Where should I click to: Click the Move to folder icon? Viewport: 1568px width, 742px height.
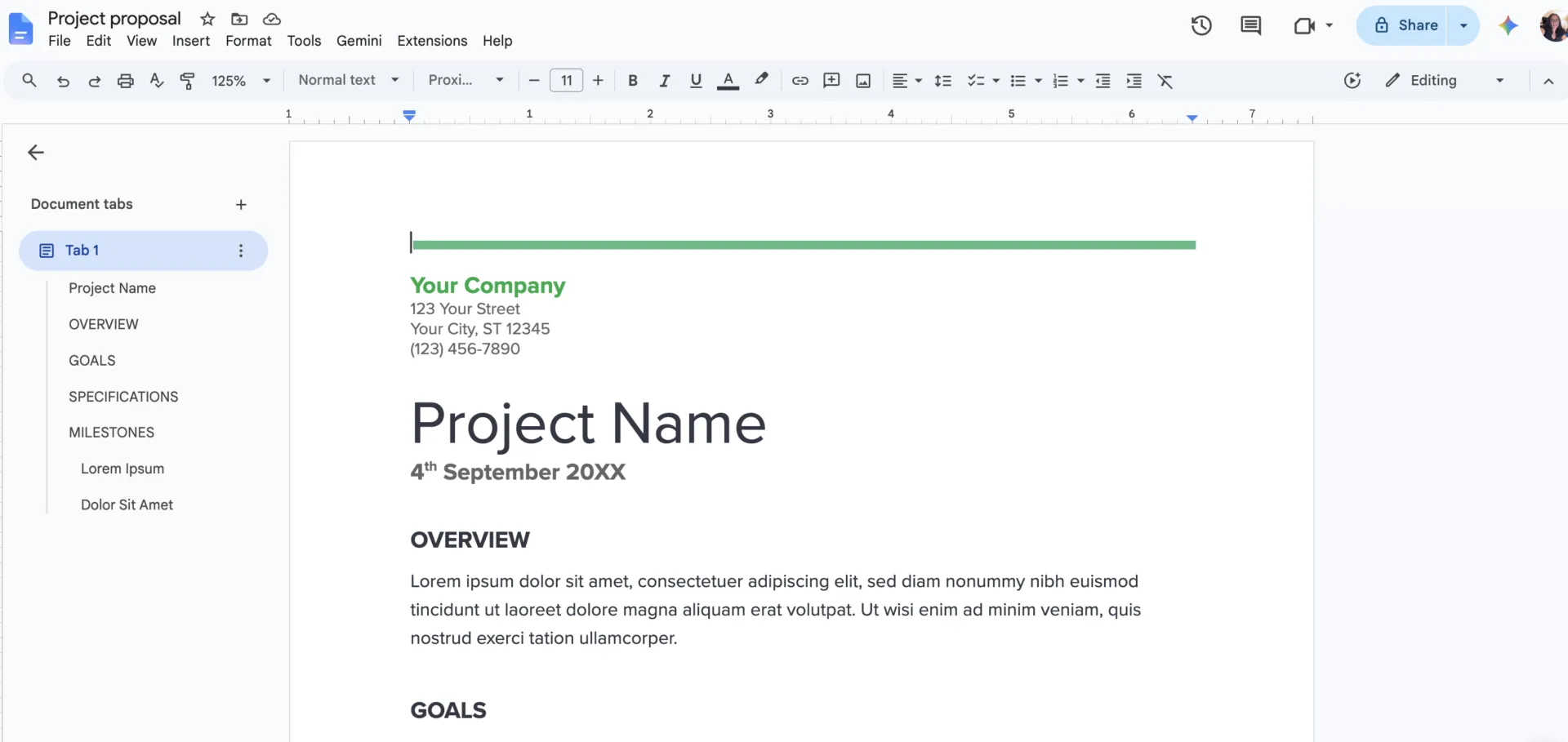point(239,19)
